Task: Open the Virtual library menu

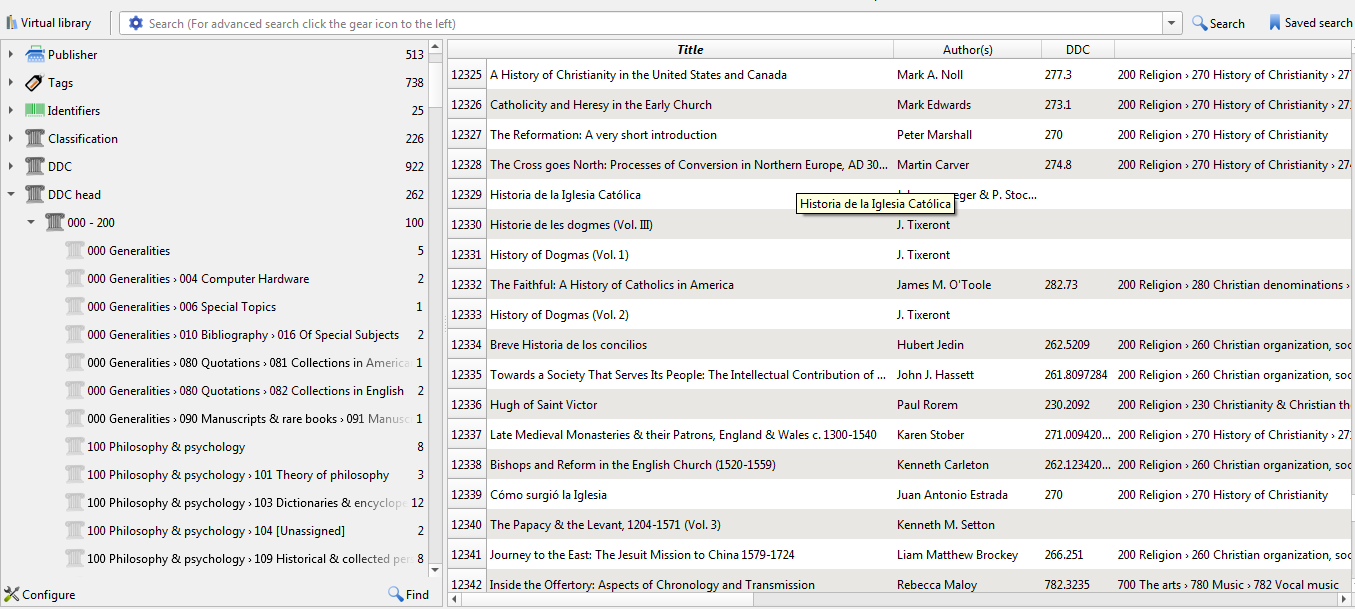Action: click(49, 23)
